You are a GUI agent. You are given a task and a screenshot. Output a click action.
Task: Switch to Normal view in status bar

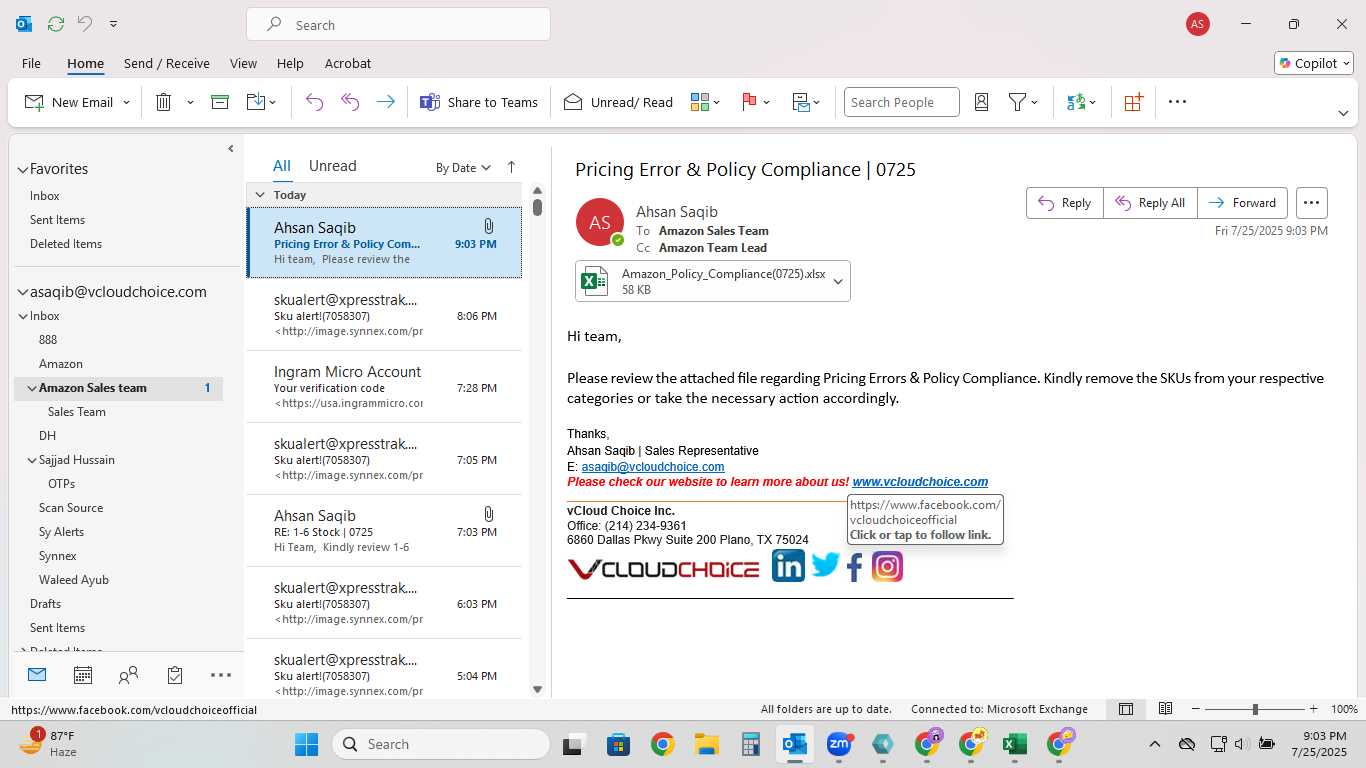tap(1126, 709)
